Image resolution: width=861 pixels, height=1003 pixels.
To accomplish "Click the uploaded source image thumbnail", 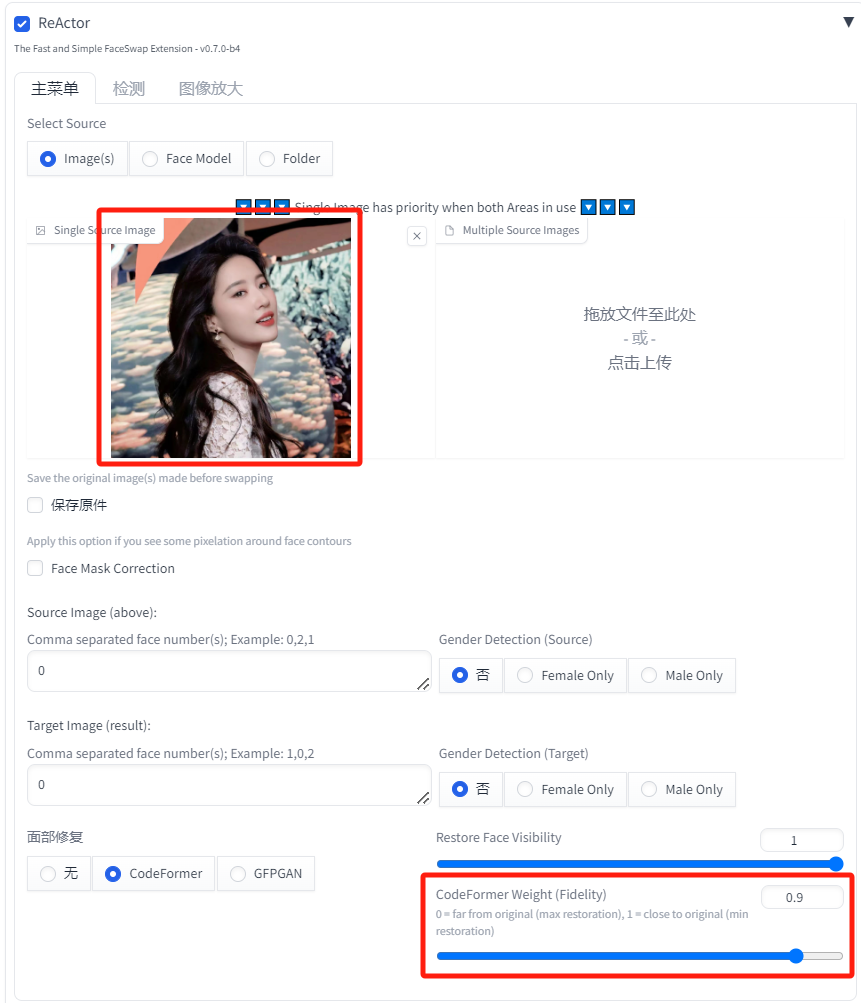I will click(x=231, y=338).
